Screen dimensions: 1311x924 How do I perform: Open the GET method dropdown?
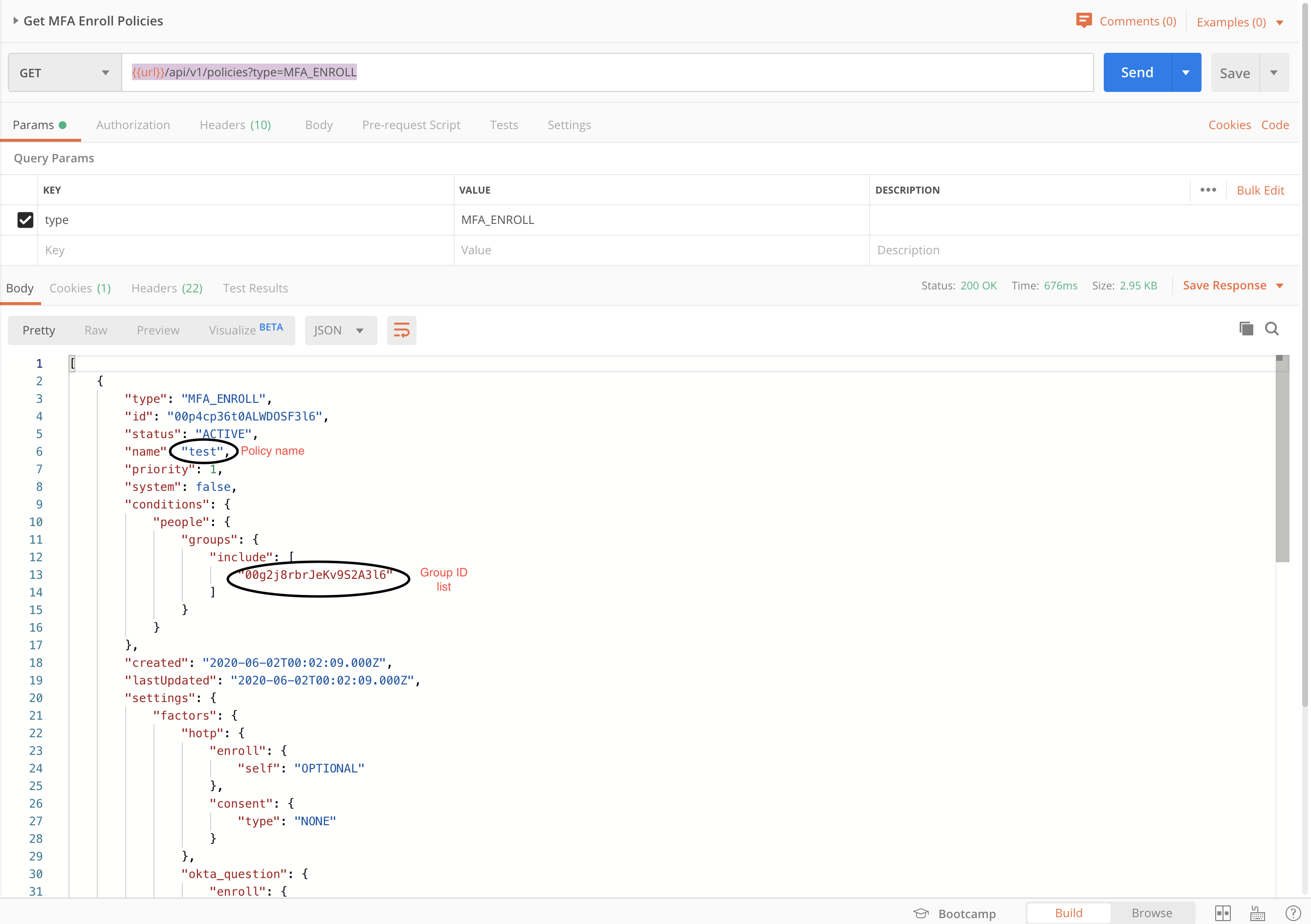(x=64, y=72)
